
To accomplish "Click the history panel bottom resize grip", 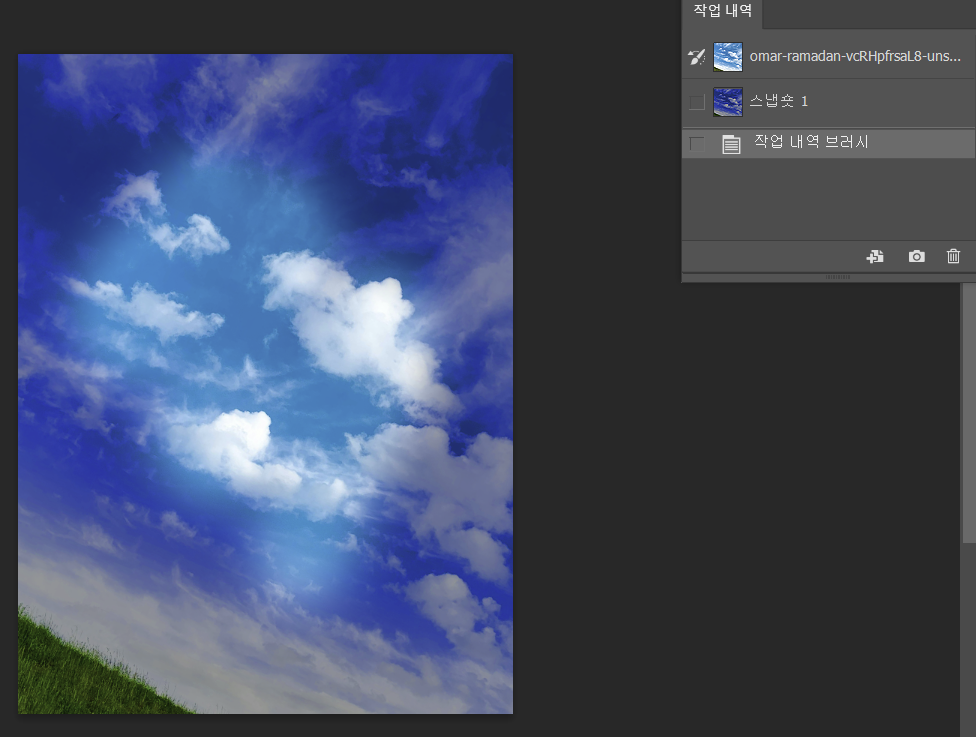I will point(829,276).
